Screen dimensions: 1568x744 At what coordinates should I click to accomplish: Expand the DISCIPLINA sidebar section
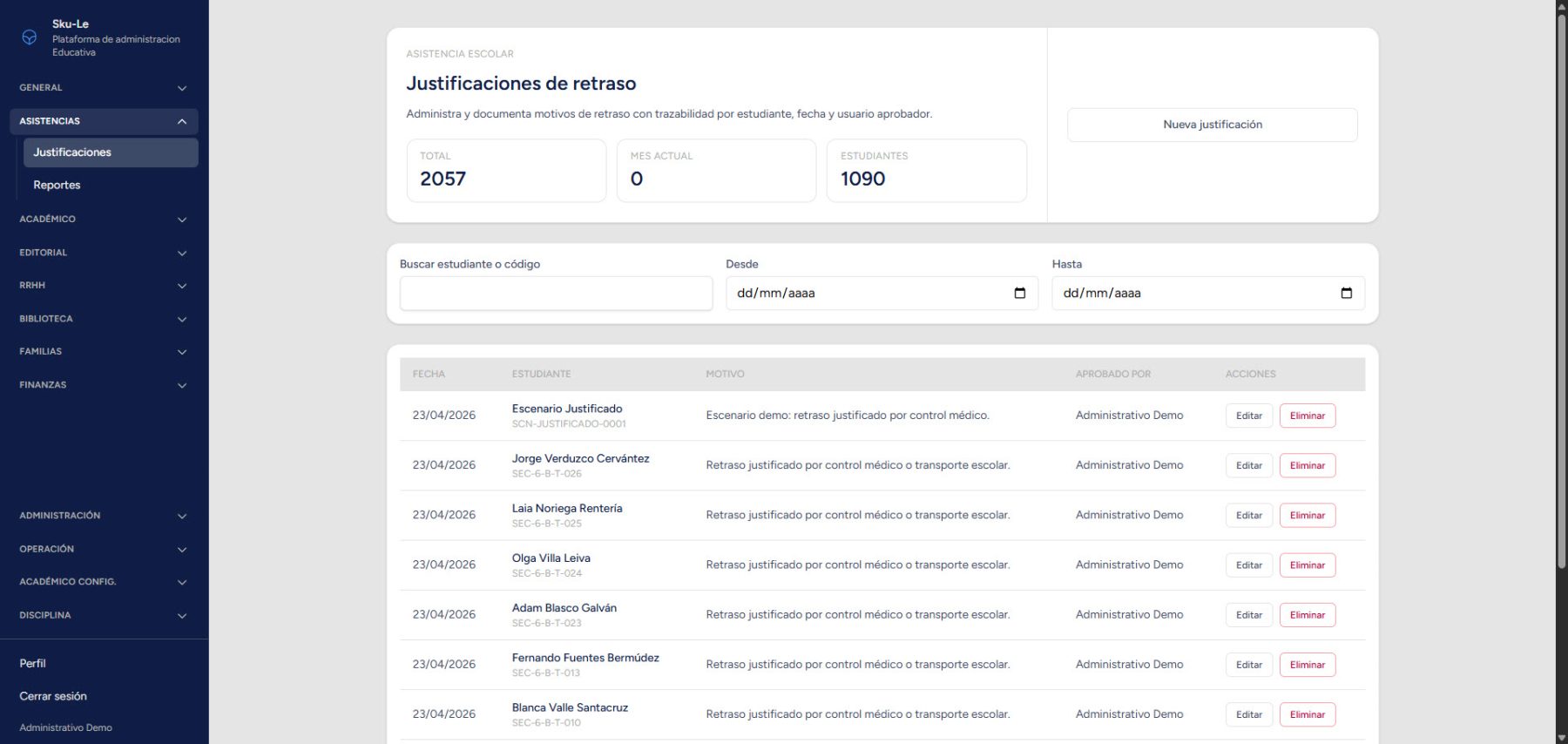[x=104, y=615]
